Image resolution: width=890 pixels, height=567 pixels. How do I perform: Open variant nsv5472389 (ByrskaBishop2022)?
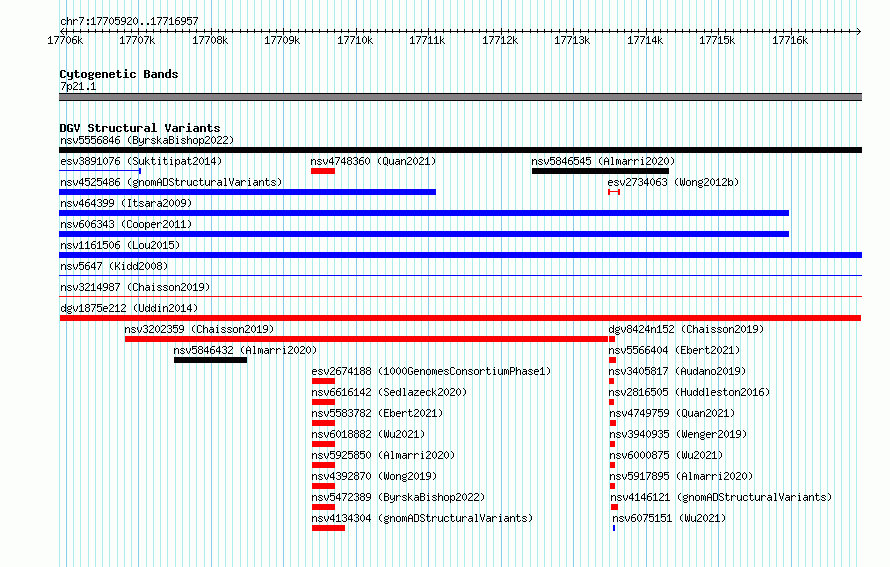pyautogui.click(x=398, y=497)
